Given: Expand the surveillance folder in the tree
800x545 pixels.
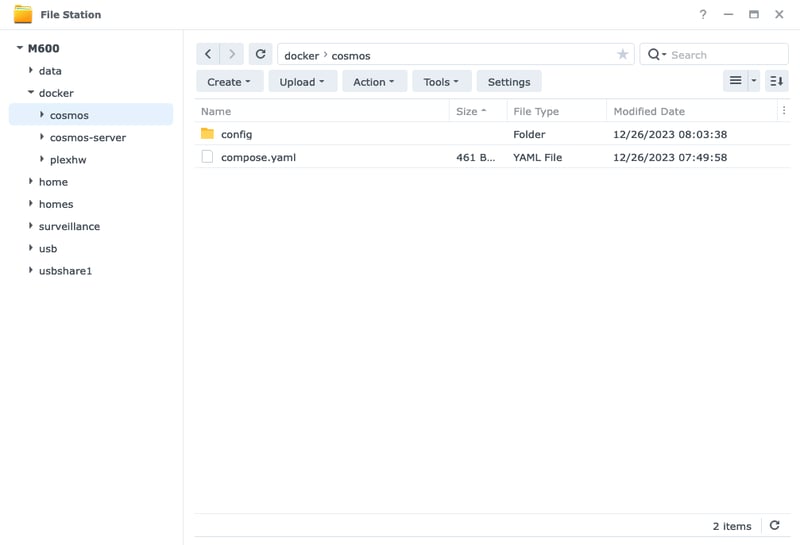Looking at the screenshot, I should pyautogui.click(x=31, y=226).
